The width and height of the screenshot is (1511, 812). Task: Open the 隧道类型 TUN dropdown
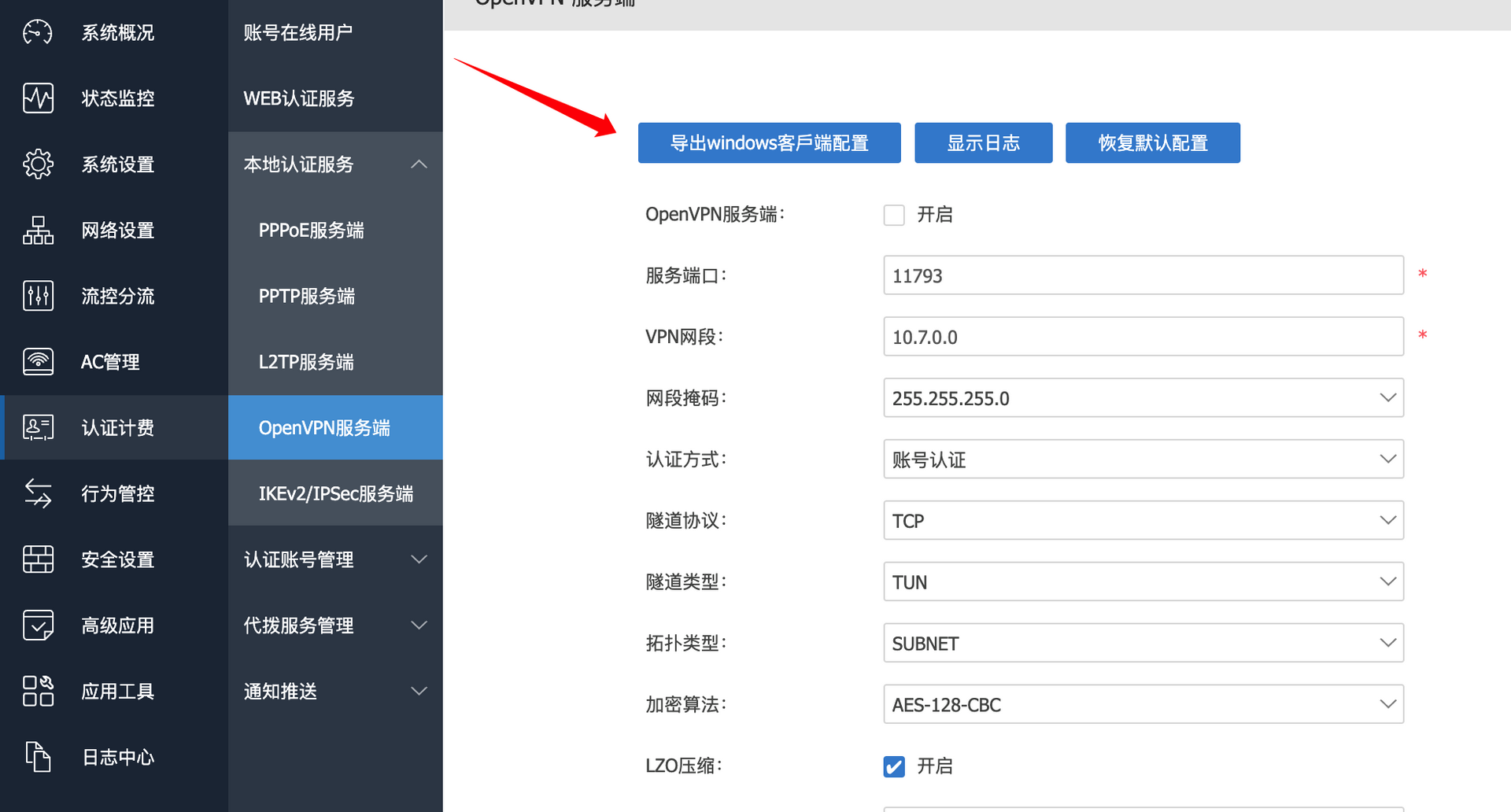[1143, 582]
